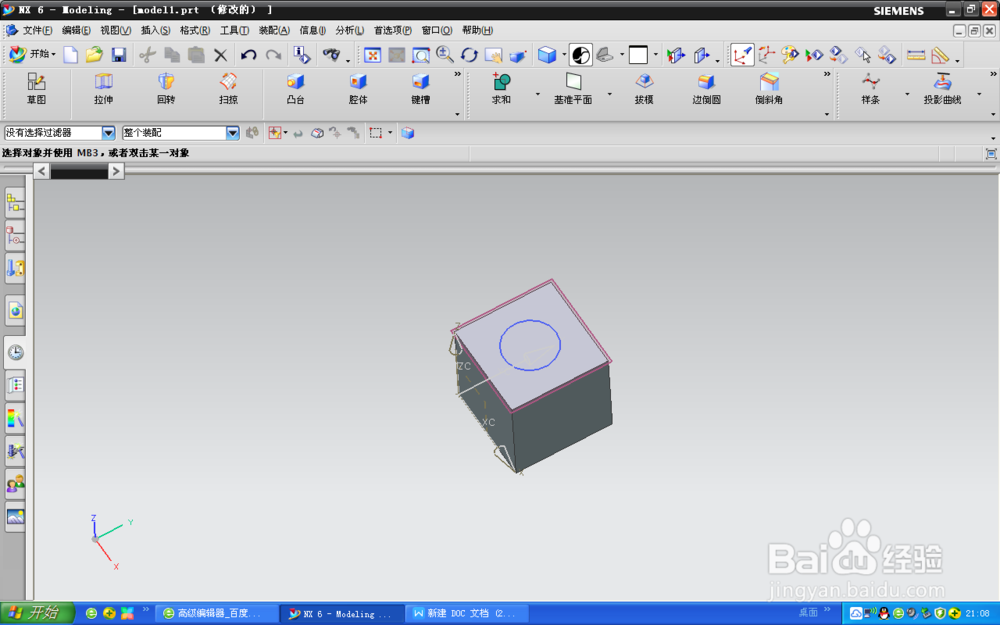Open the 分析(L) menu
Image resolution: width=1000 pixels, height=625 pixels.
click(x=349, y=30)
